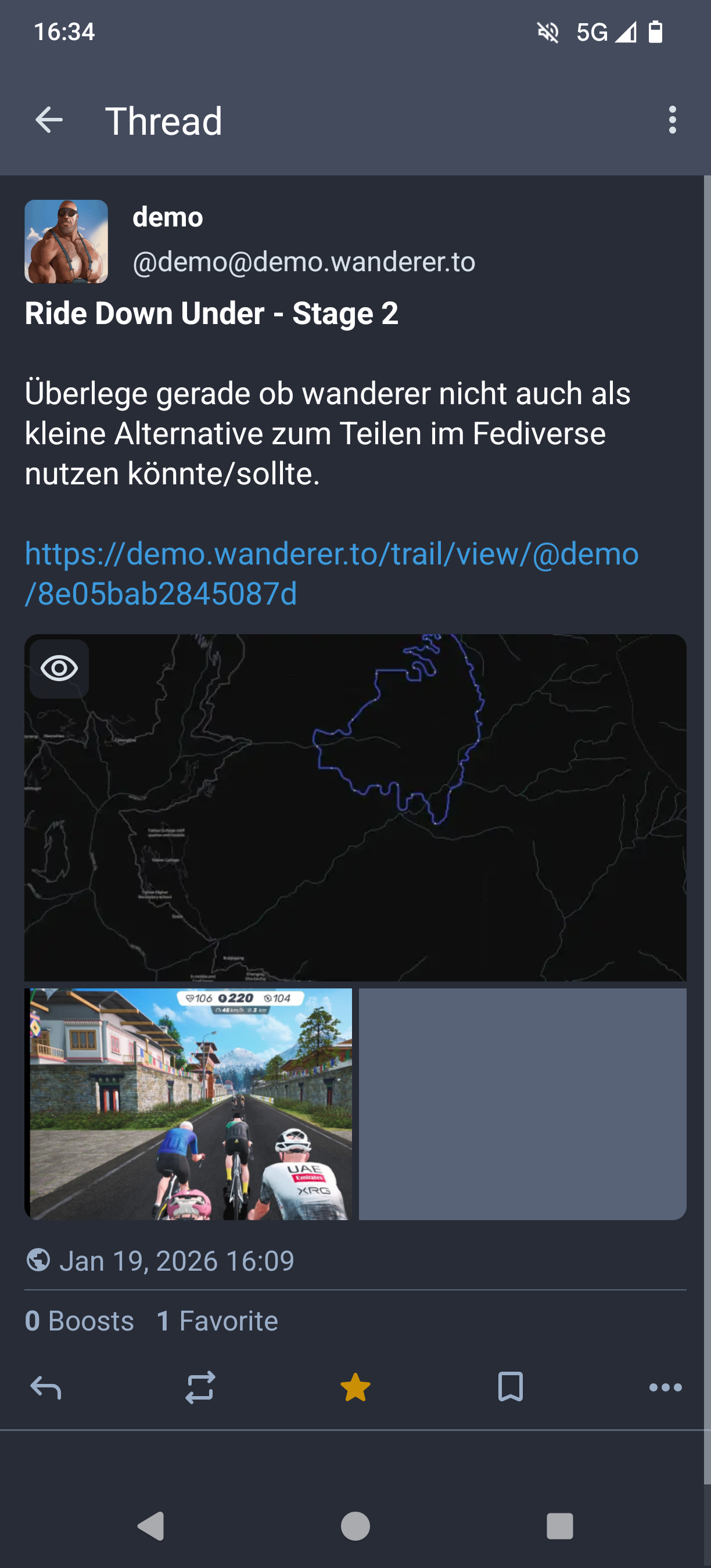Open demo's profile avatar picture
Image resolution: width=711 pixels, height=1568 pixels.
click(66, 242)
